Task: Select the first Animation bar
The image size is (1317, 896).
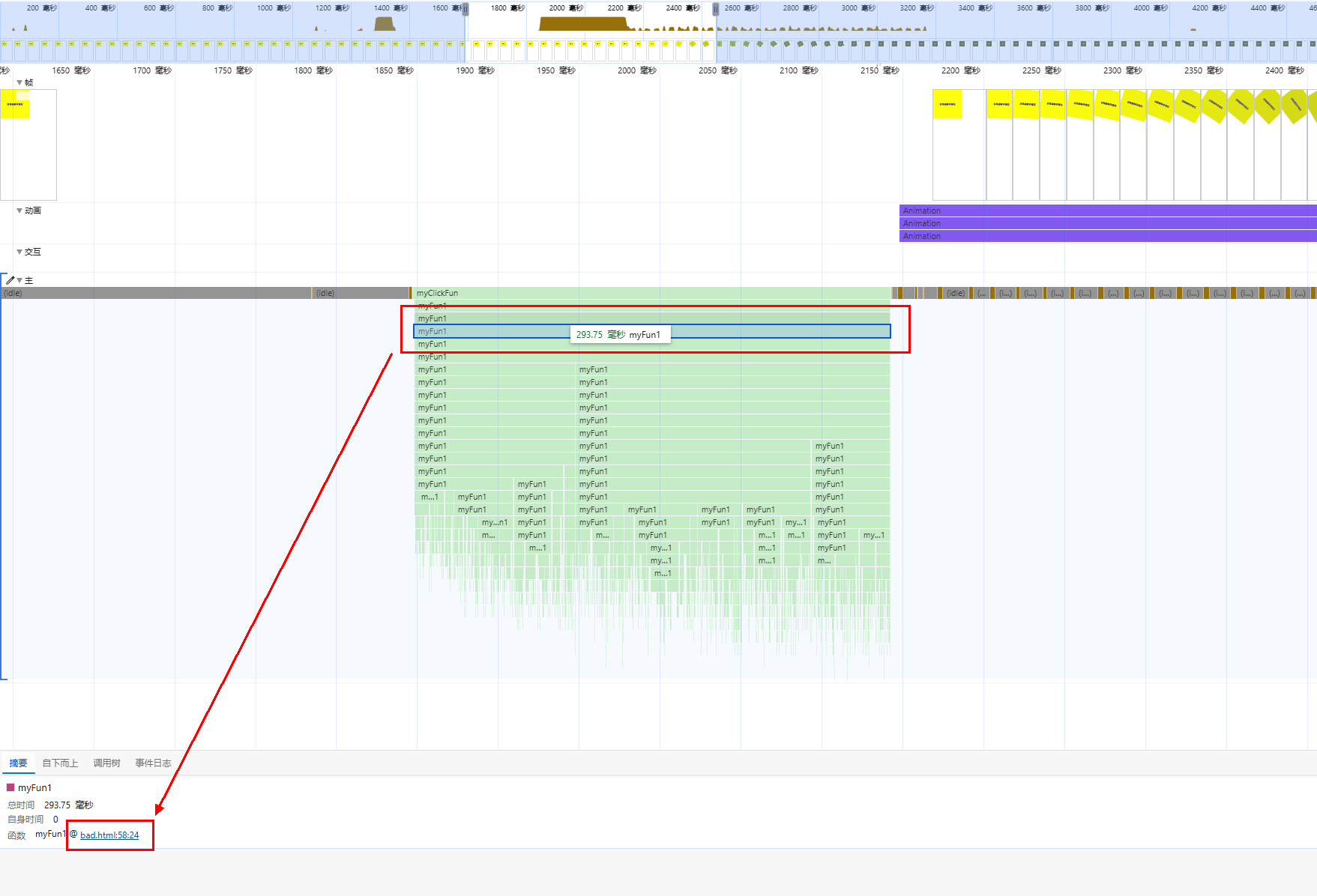Action: pyautogui.click(x=1108, y=211)
